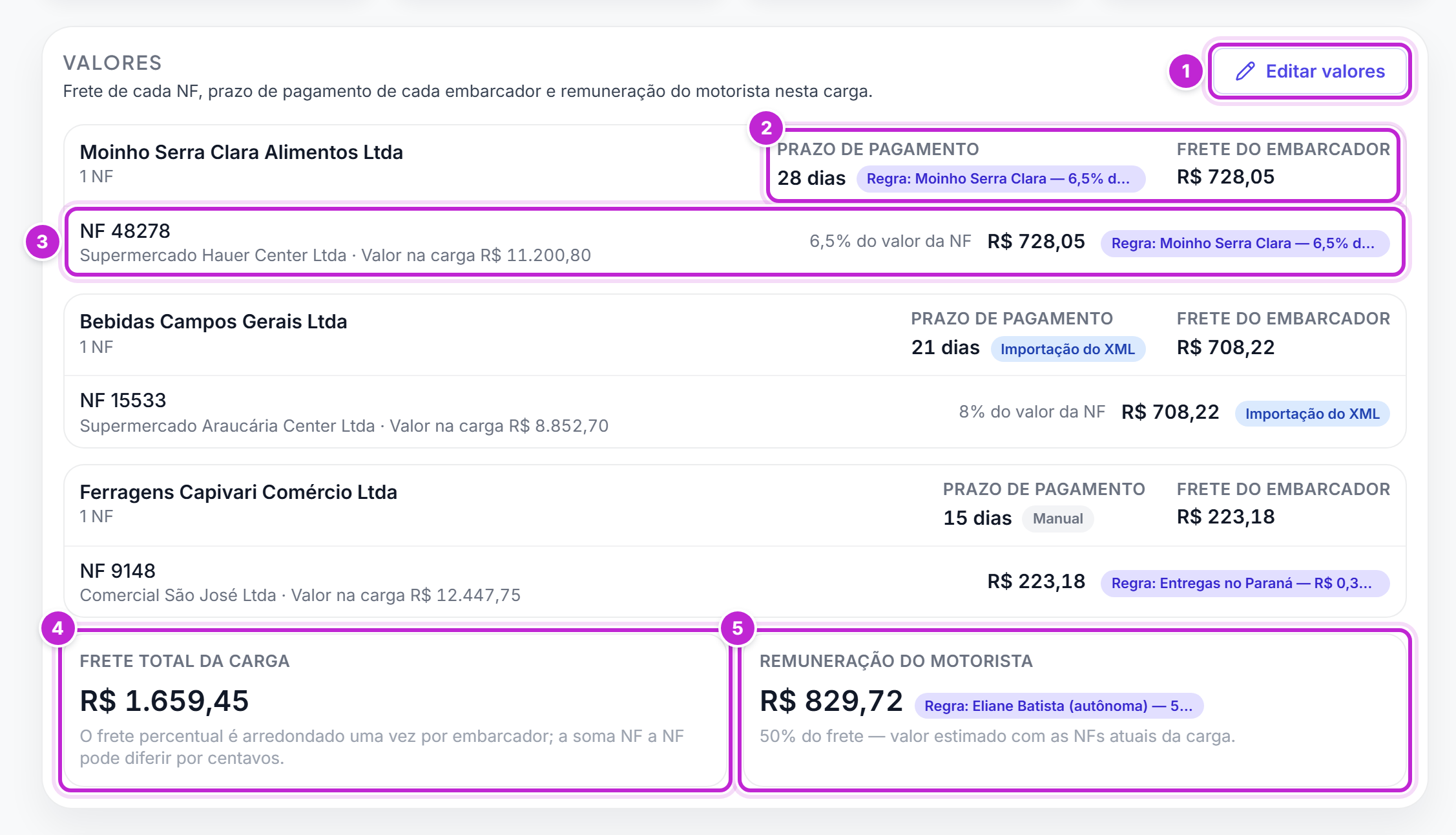The image size is (1456, 835).
Task: Click the Comercial São José Ltda line
Action: click(300, 595)
